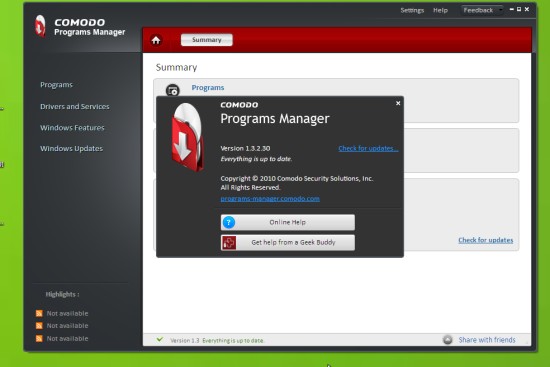The height and width of the screenshot is (367, 550).
Task: Open Windows Updates in sidebar
Action: [x=72, y=149]
